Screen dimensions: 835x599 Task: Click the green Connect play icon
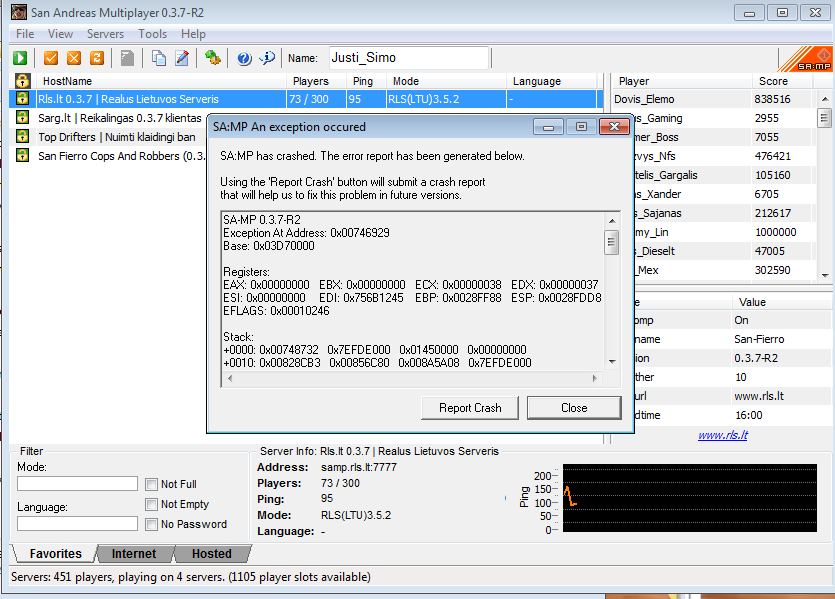[x=20, y=58]
